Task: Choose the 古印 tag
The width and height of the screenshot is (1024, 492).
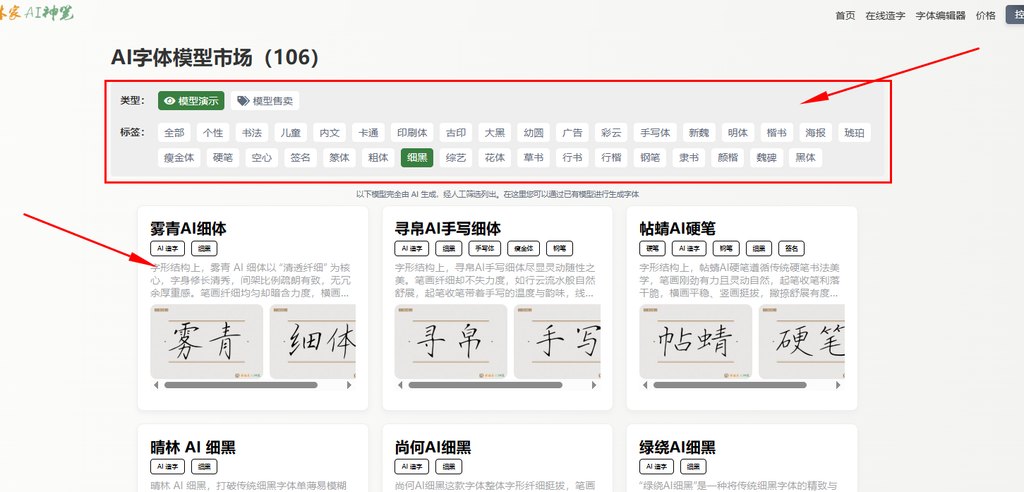Action: [456, 133]
